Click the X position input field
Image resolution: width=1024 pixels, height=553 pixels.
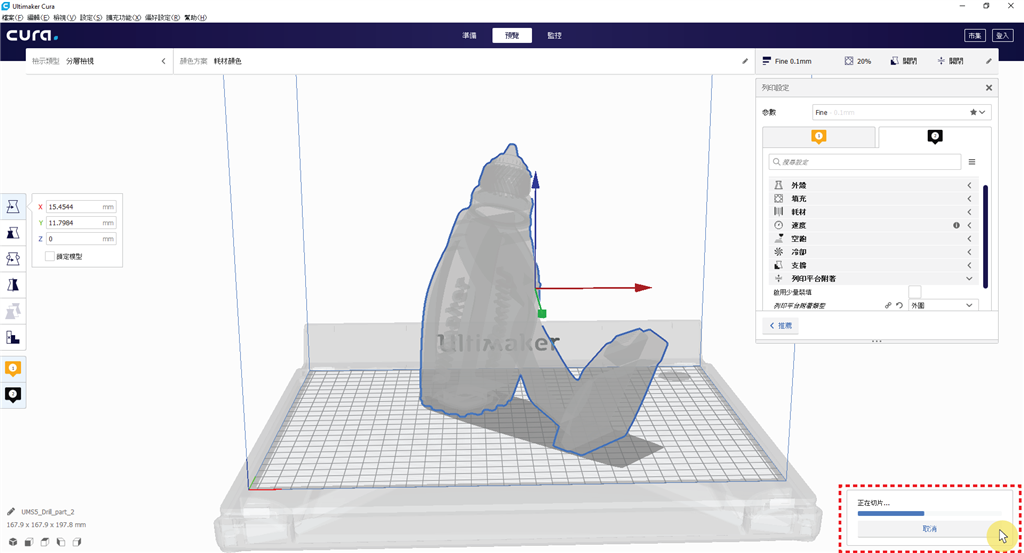tap(81, 207)
